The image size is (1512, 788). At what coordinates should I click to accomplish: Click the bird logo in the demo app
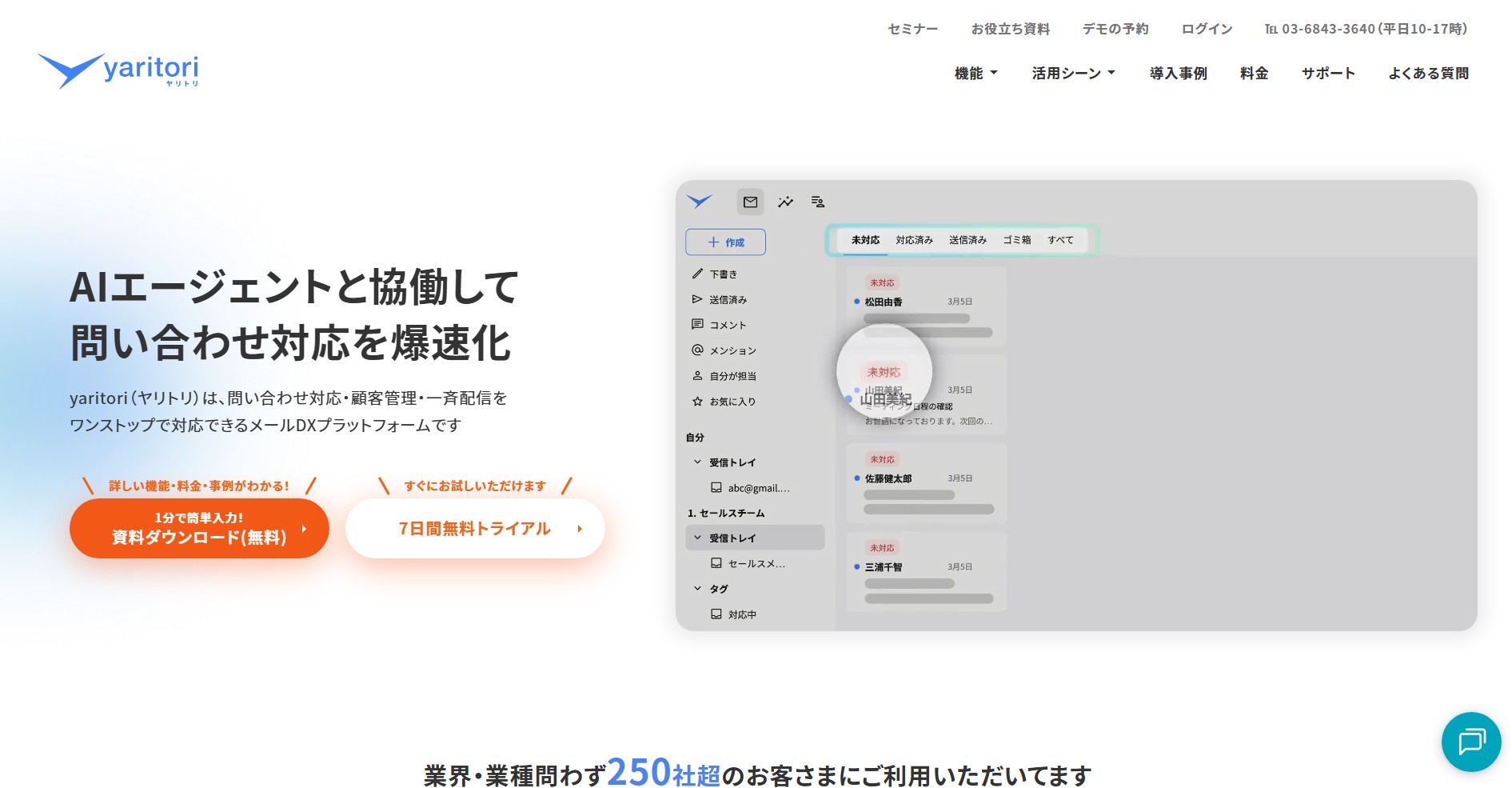[x=699, y=202]
